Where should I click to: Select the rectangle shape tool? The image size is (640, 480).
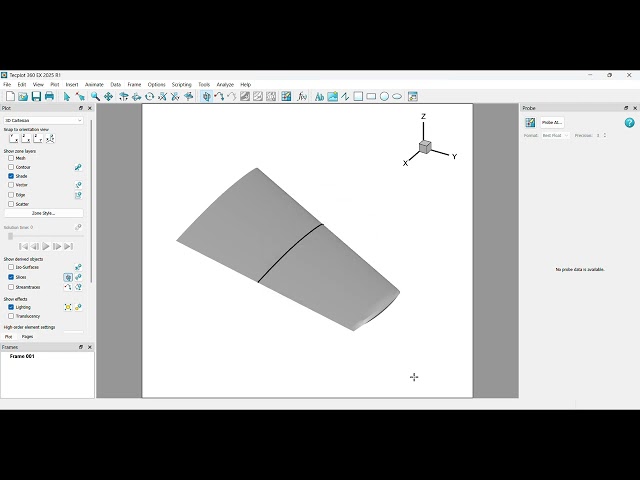371,96
